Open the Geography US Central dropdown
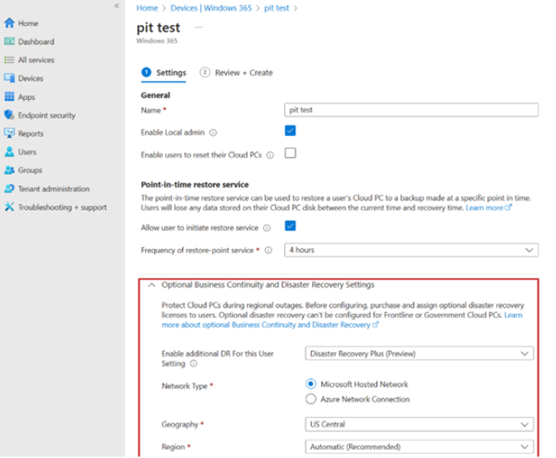 coord(419,424)
